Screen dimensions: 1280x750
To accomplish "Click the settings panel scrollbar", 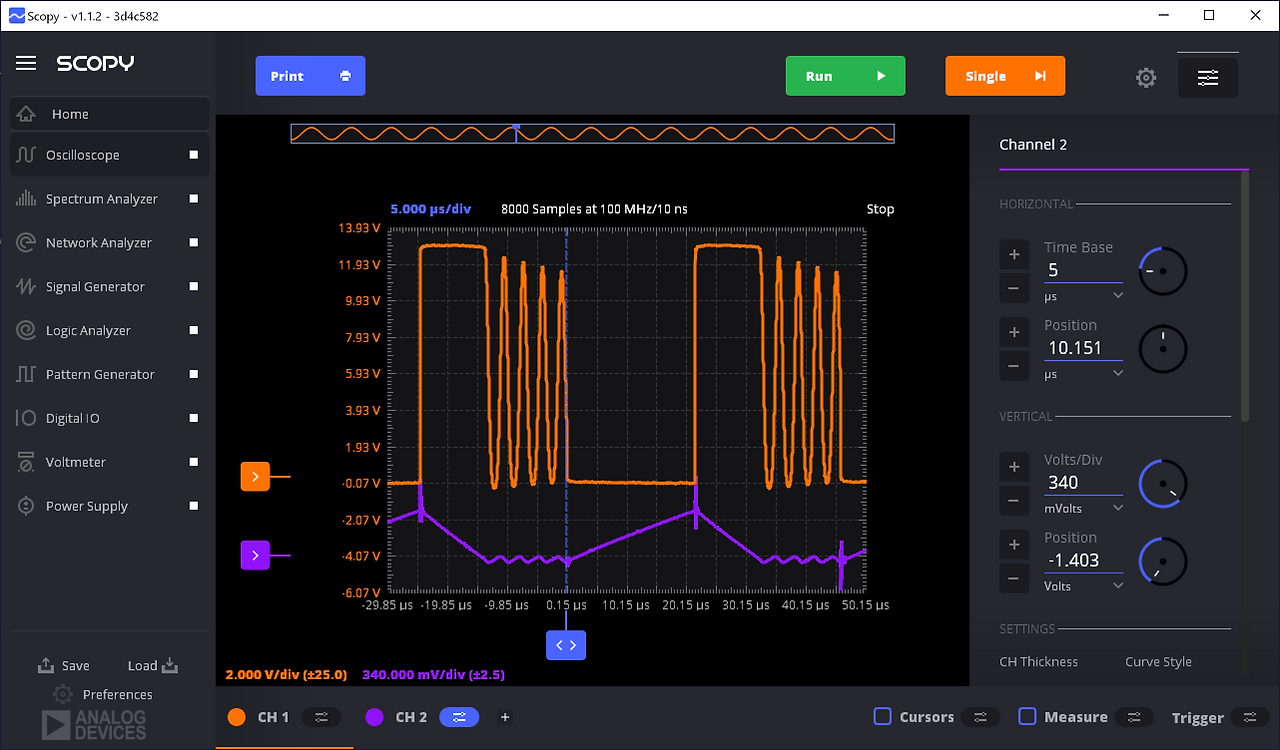I will 1245,296.
